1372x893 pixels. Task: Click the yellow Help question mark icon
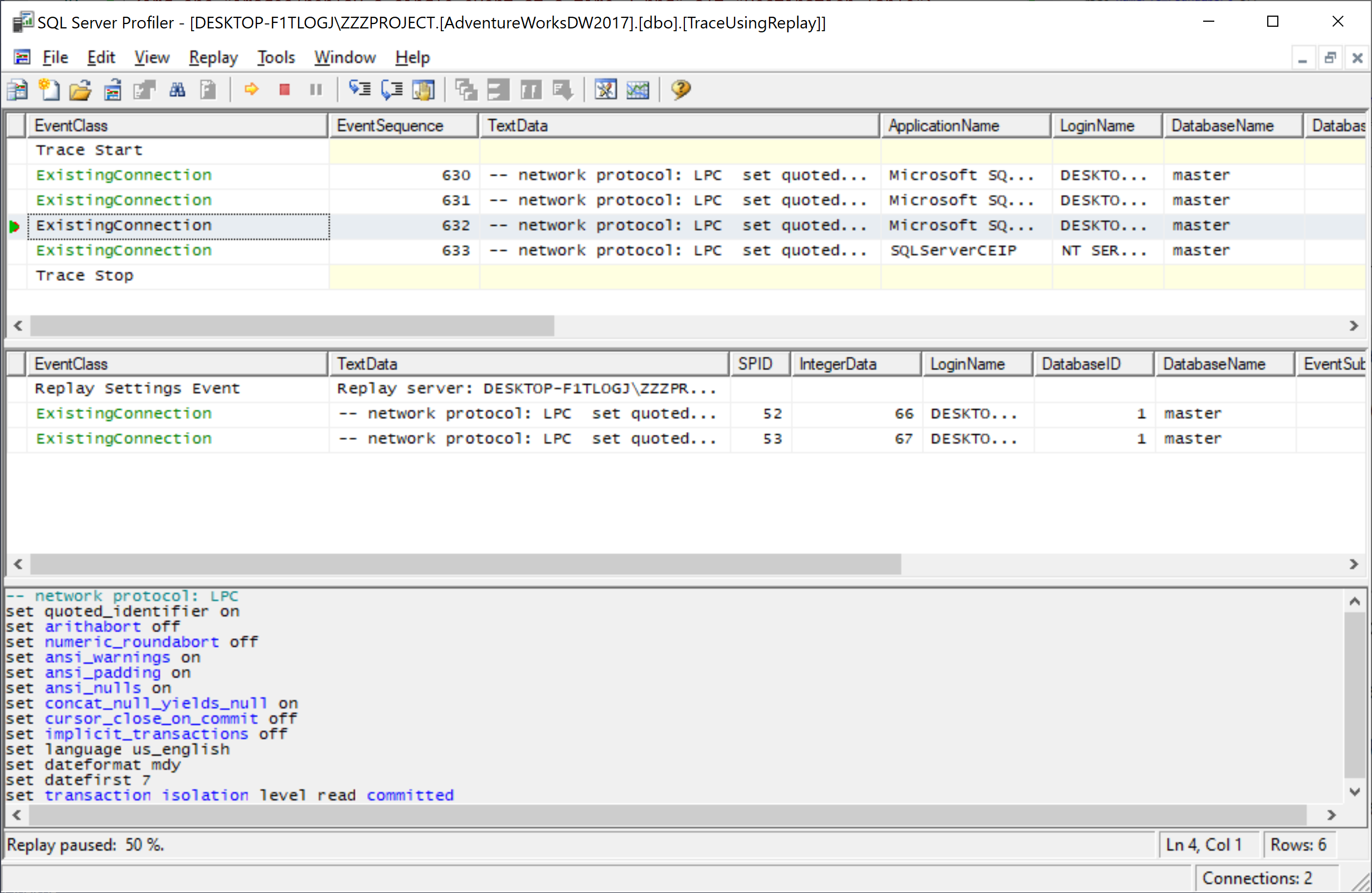[x=681, y=89]
